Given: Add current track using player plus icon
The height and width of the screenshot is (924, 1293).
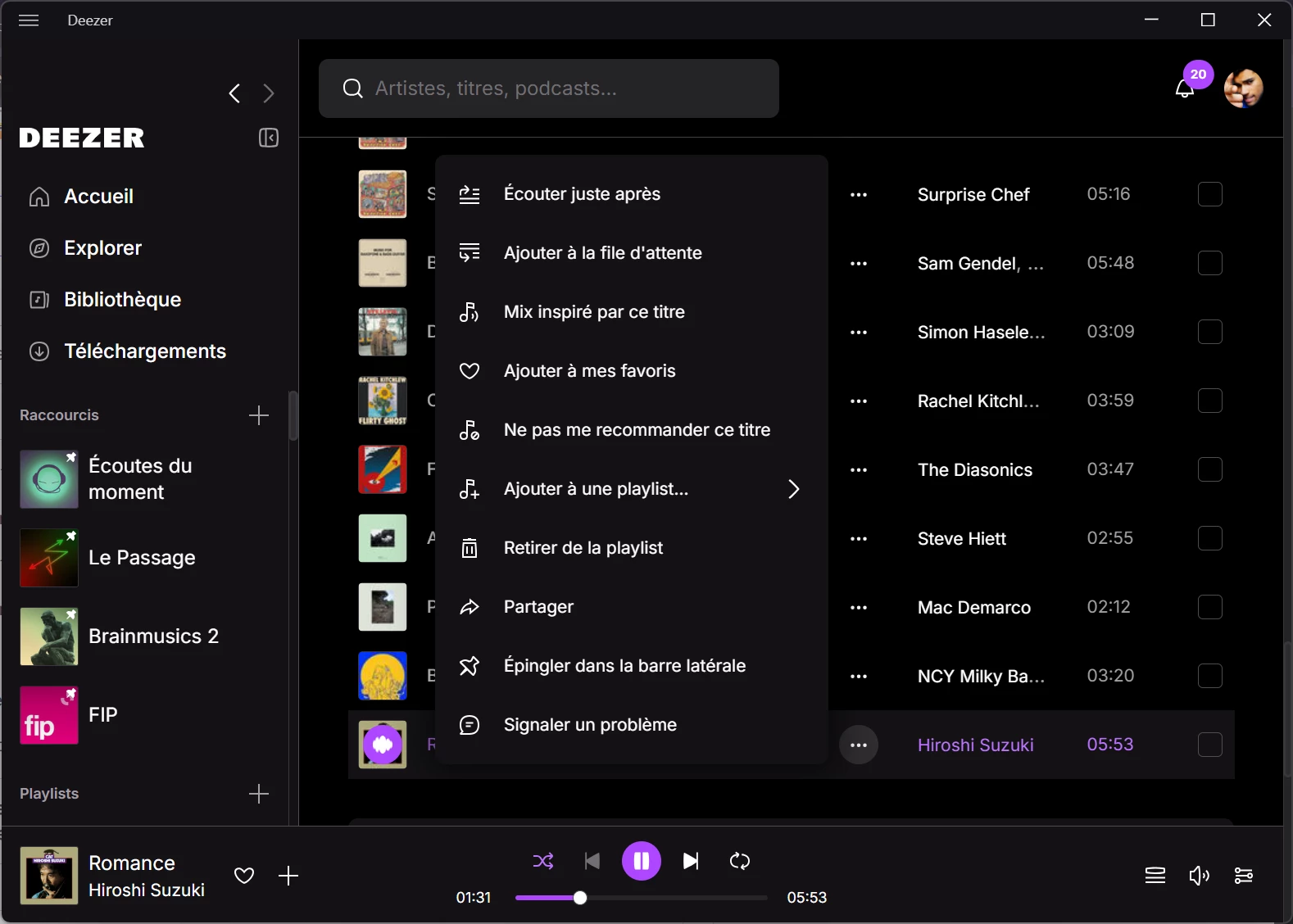Looking at the screenshot, I should 288,876.
